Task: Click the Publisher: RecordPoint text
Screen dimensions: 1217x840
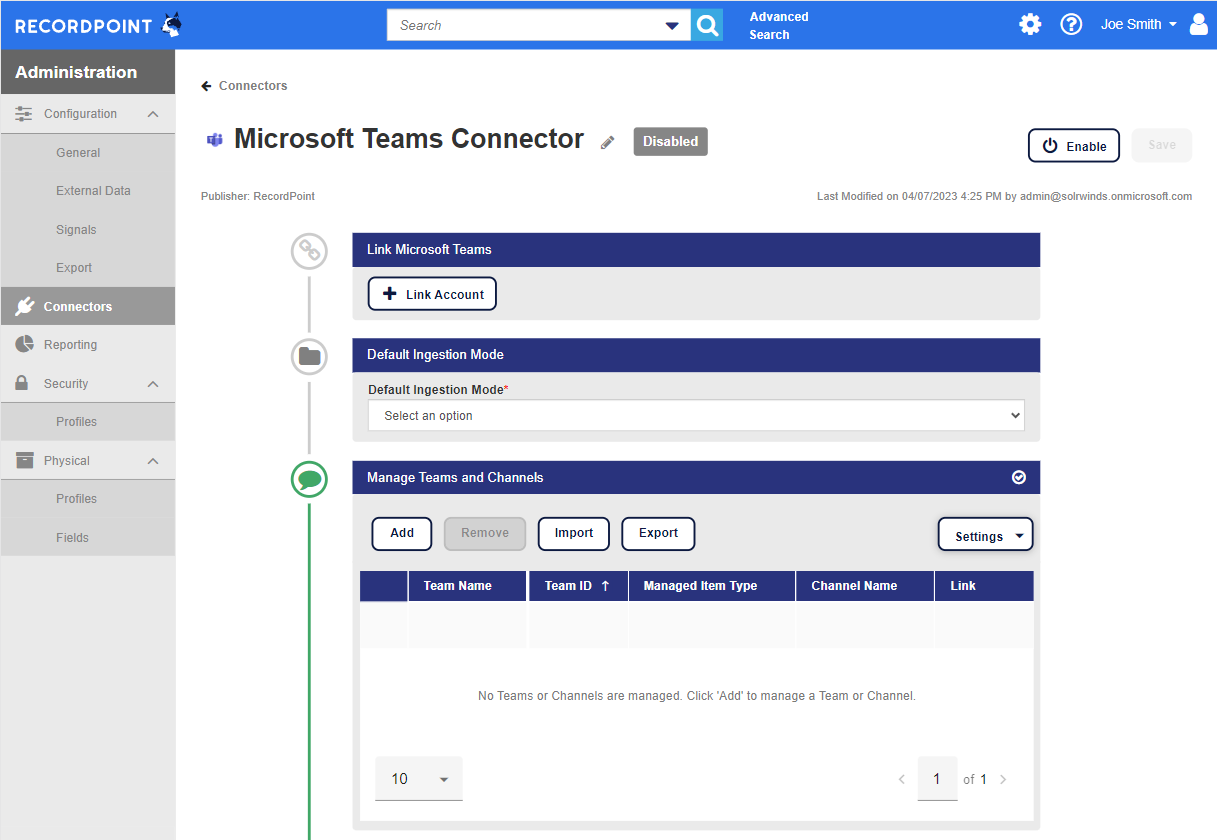Action: pyautogui.click(x=258, y=197)
